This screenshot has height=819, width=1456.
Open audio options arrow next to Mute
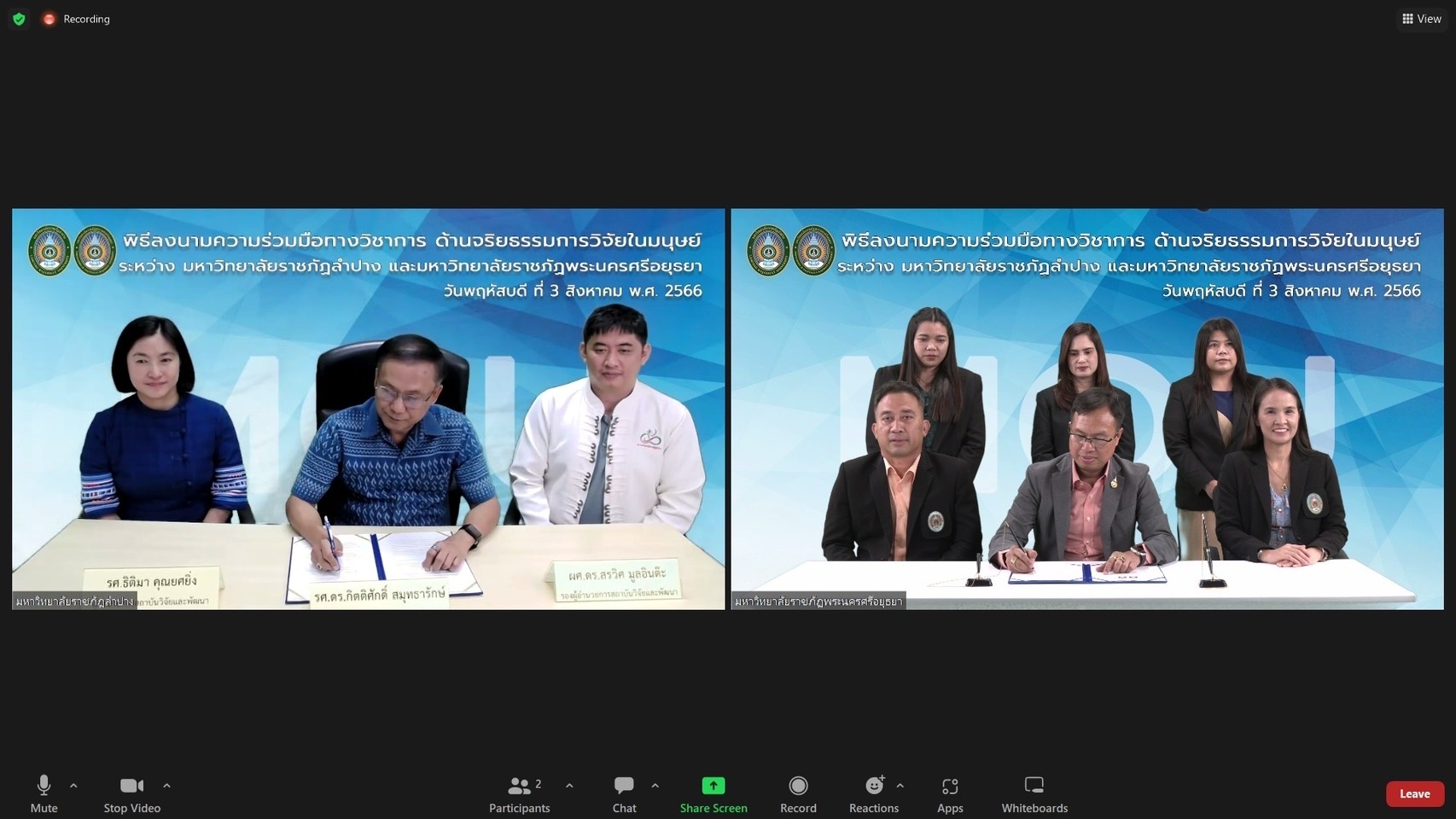(73, 786)
